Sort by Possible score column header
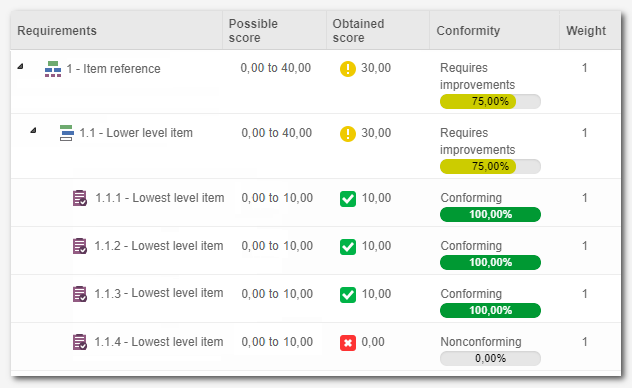The width and height of the screenshot is (632, 388). tap(274, 31)
